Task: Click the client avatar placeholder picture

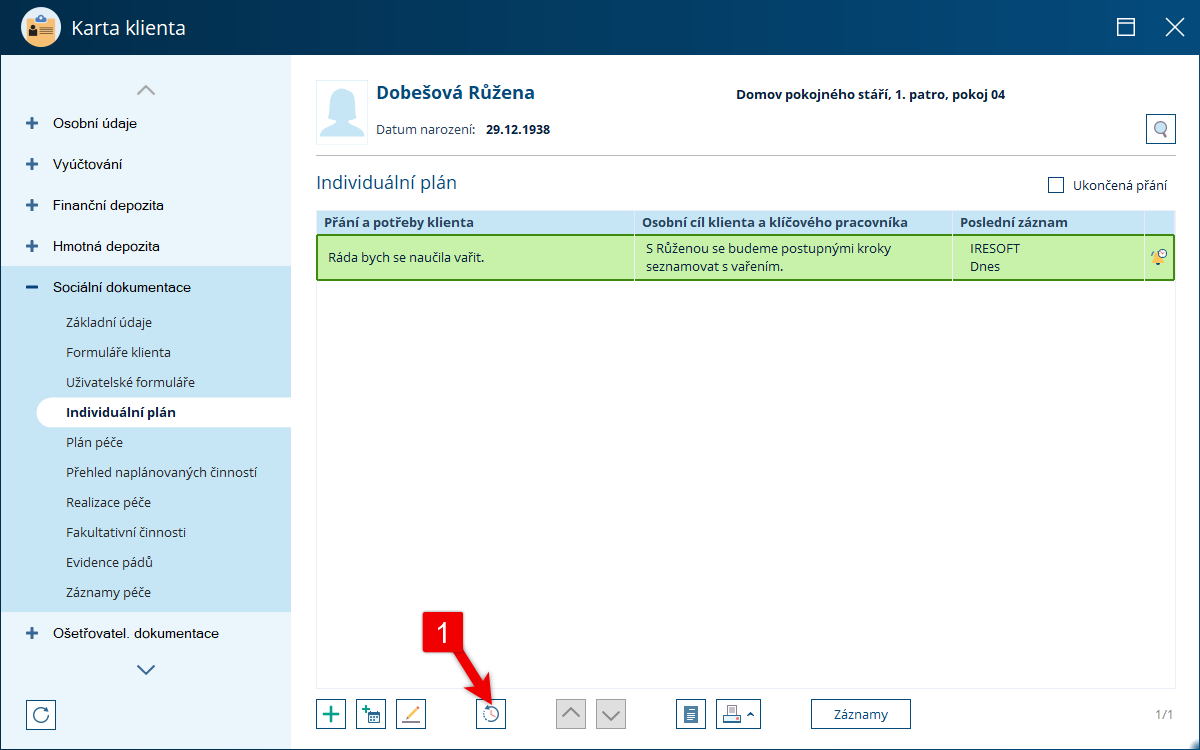Action: coord(341,113)
